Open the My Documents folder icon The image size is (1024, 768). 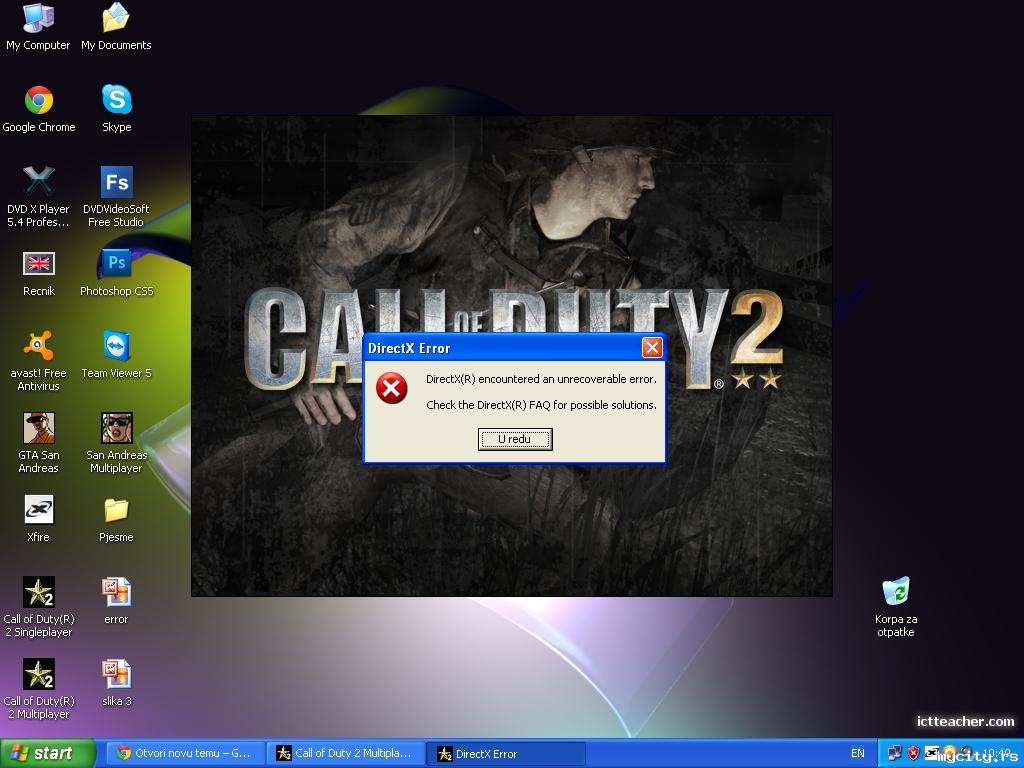[x=116, y=27]
